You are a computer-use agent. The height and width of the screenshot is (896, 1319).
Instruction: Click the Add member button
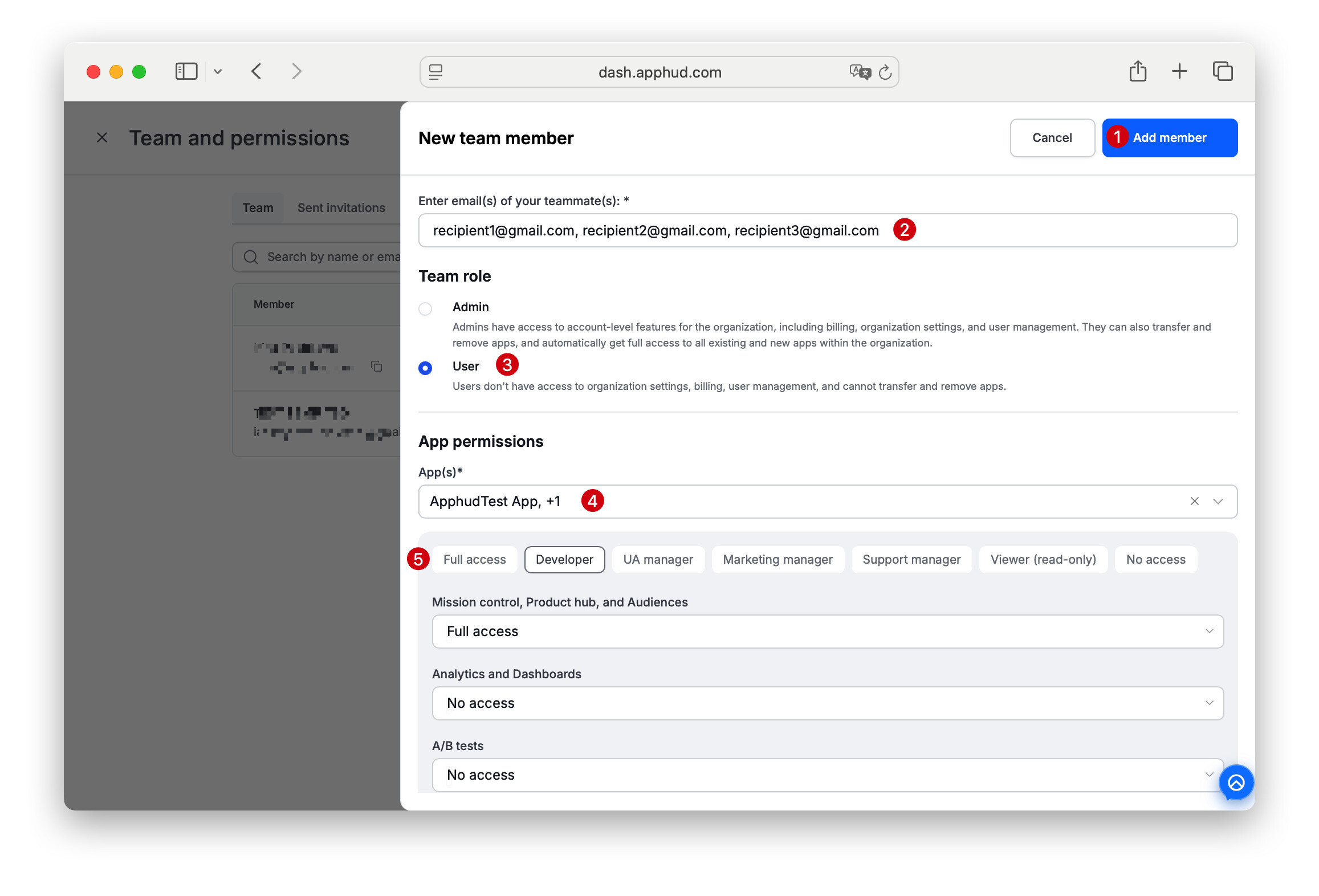click(1170, 137)
